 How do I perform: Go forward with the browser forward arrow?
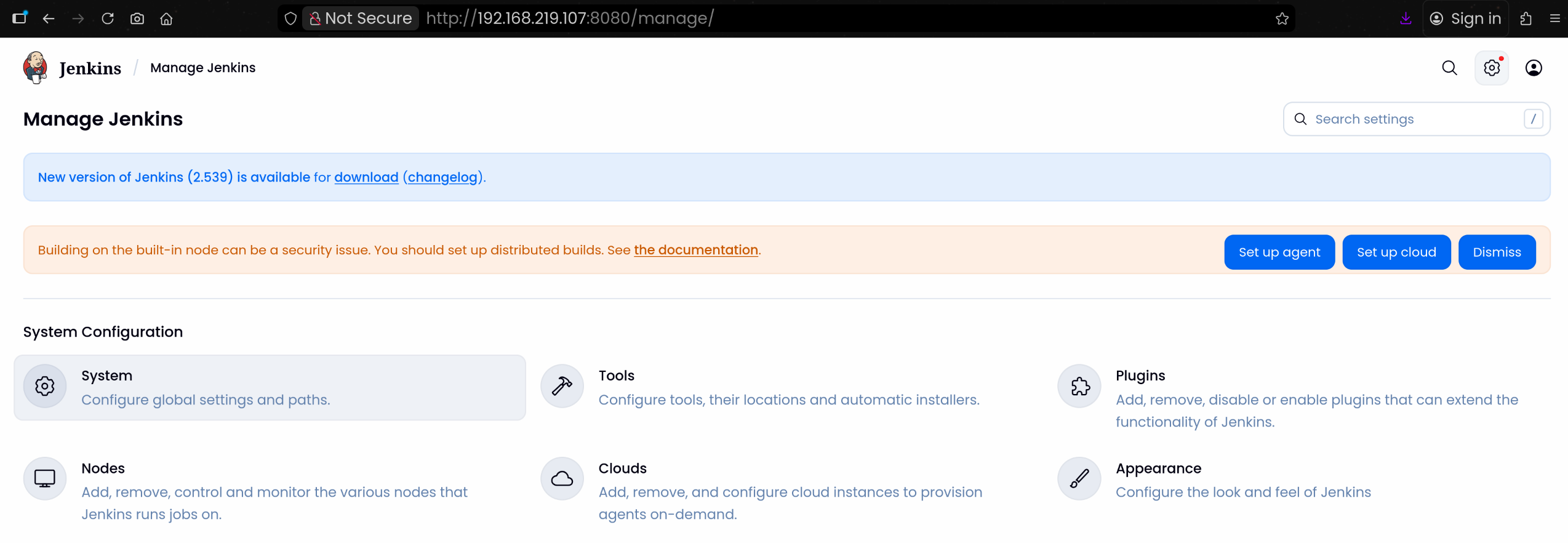point(78,18)
